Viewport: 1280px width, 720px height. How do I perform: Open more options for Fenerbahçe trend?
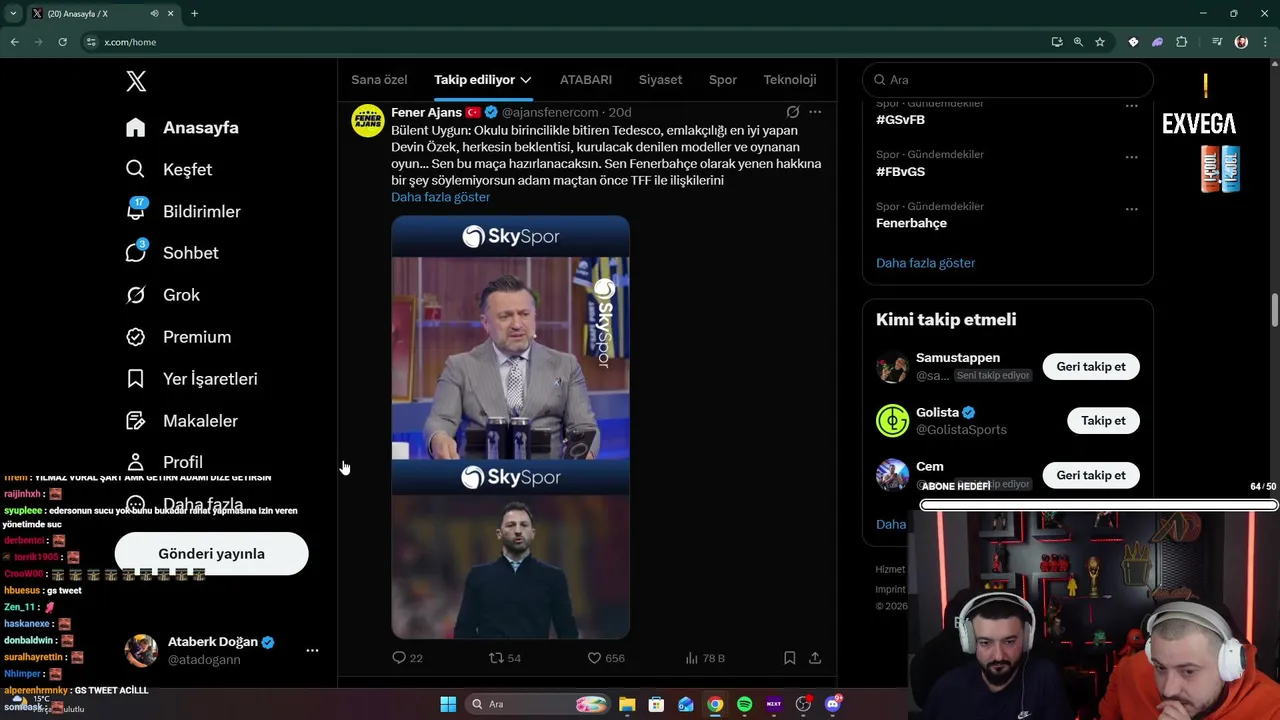(1131, 209)
